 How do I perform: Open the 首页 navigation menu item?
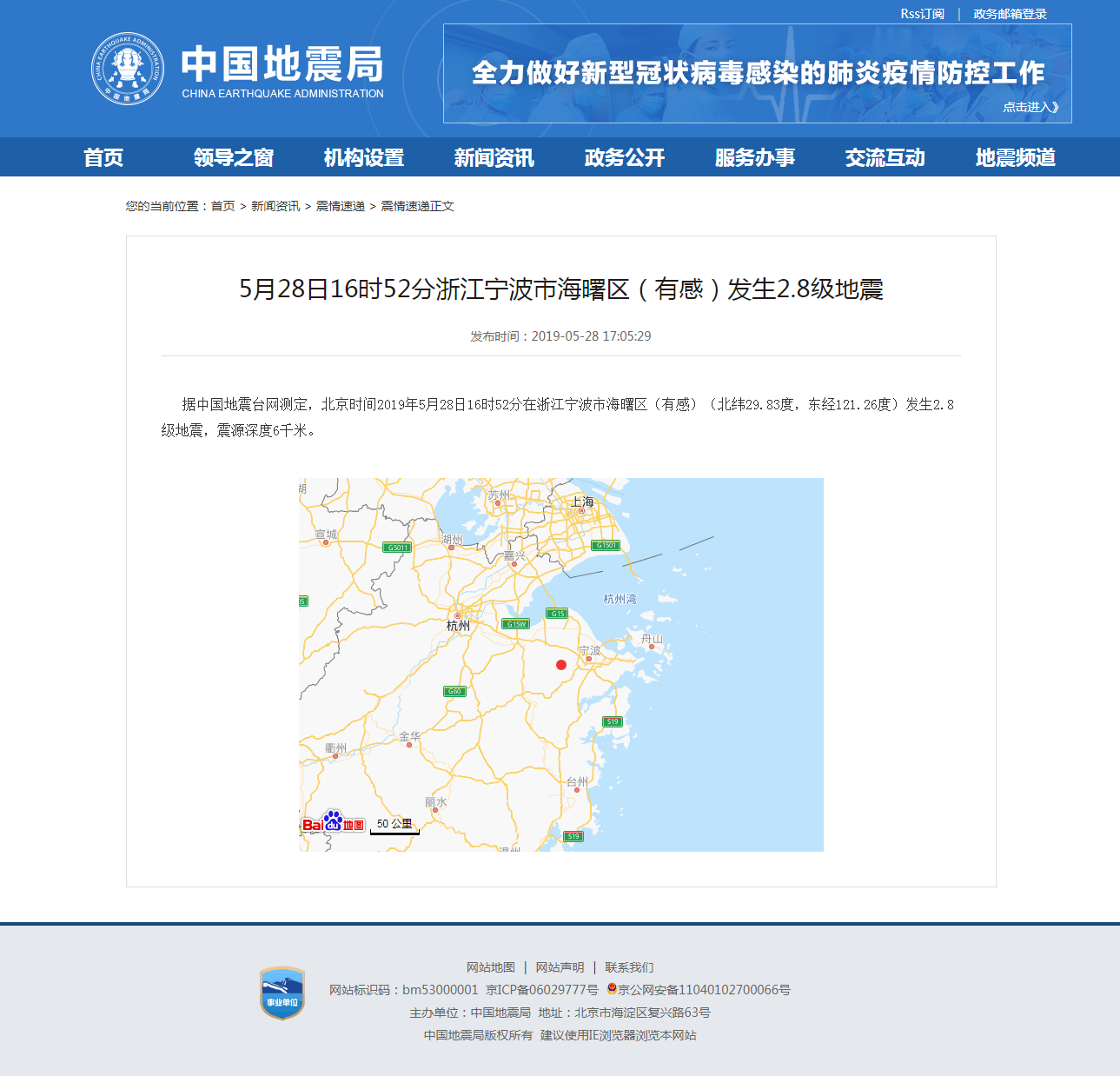tap(103, 157)
